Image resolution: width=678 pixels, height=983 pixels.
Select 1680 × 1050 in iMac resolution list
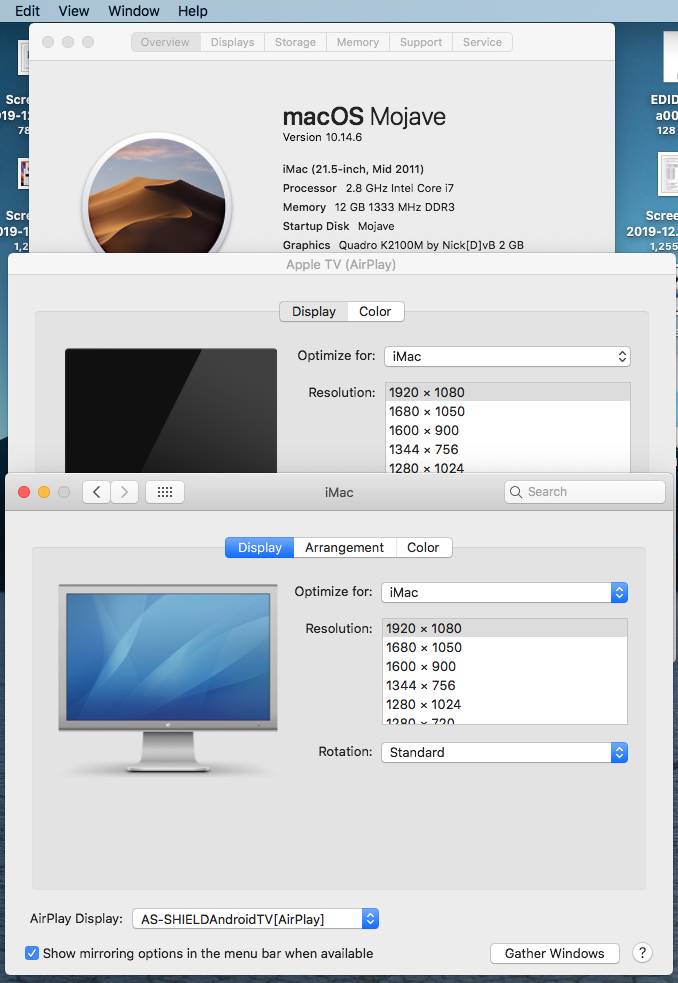[505, 648]
